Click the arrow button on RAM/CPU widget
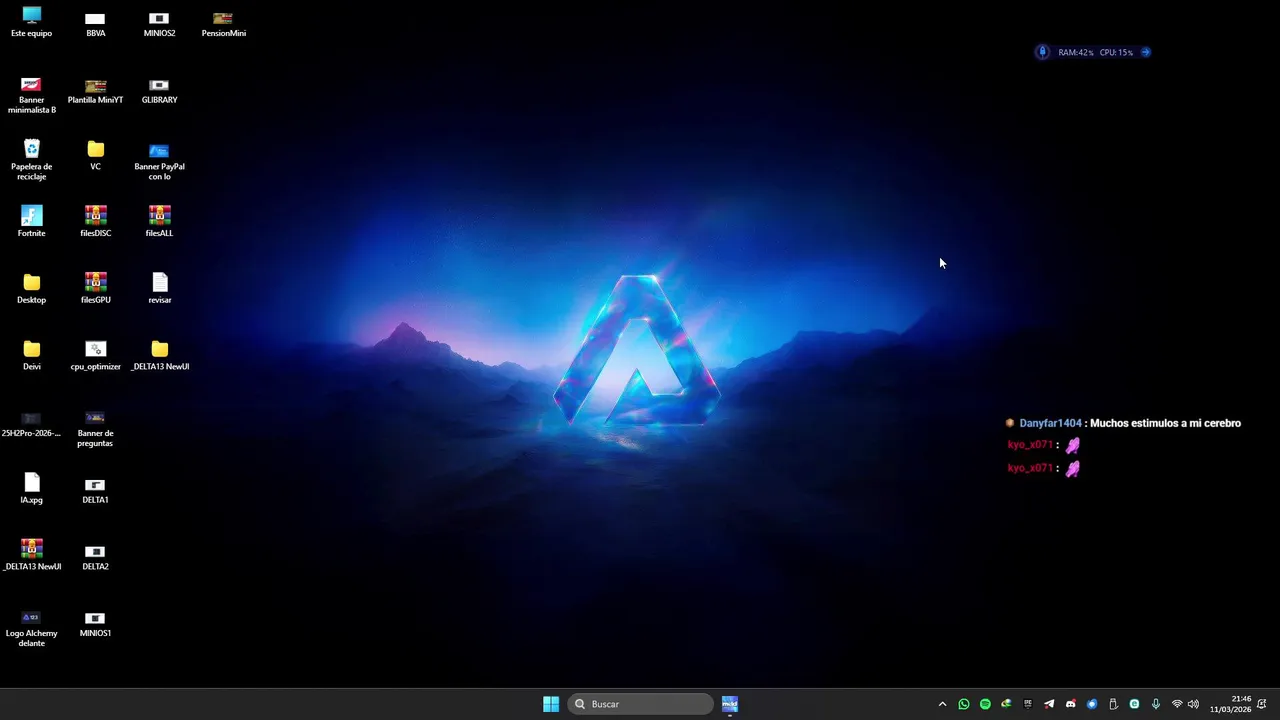1280x720 pixels. click(1145, 52)
